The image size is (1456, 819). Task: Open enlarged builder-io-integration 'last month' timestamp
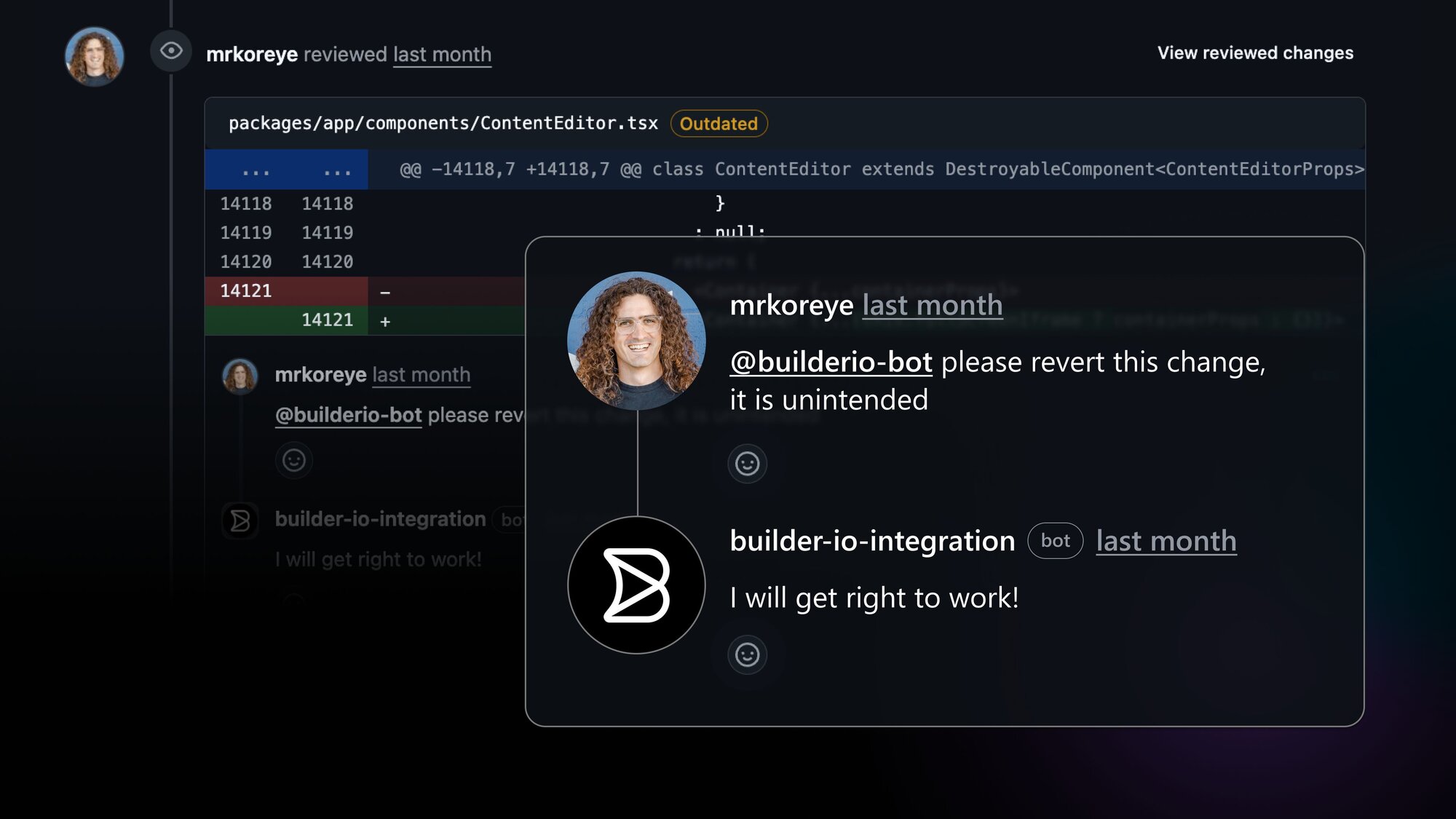click(x=1166, y=542)
